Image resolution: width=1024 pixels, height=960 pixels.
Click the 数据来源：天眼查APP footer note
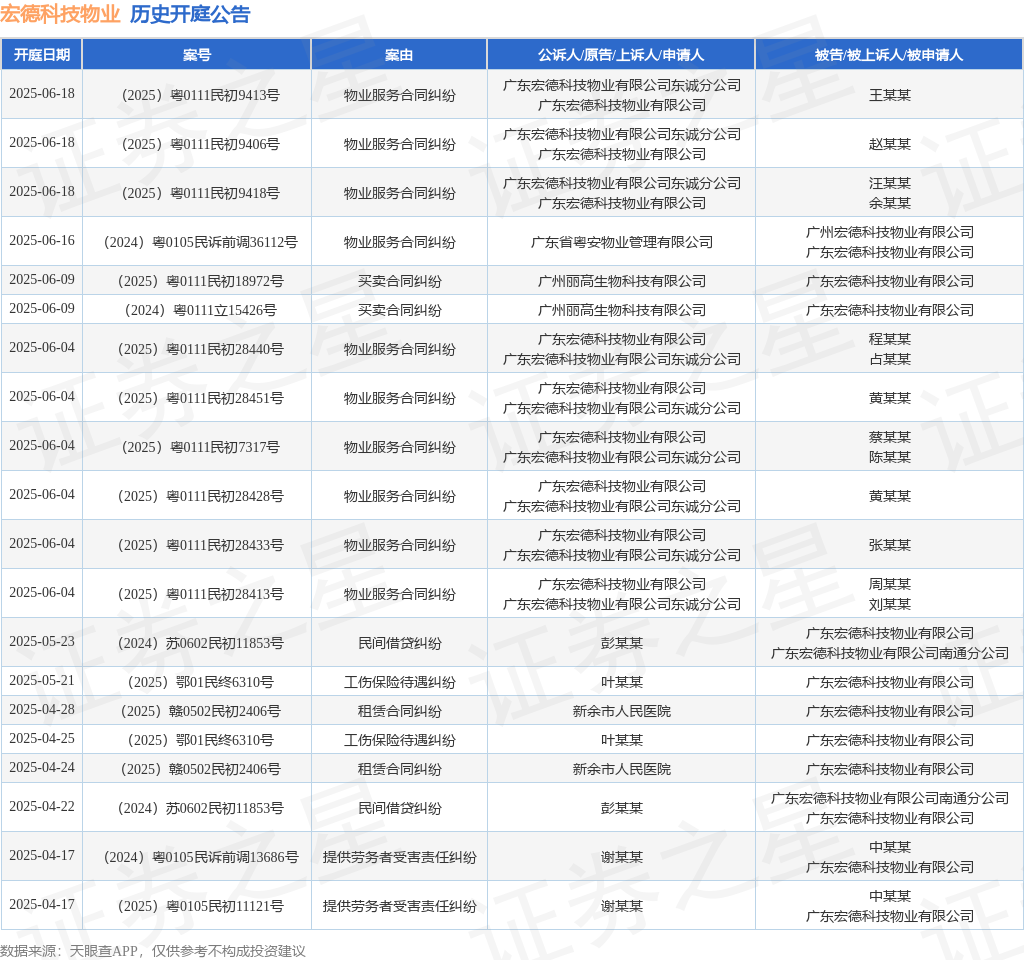click(153, 951)
